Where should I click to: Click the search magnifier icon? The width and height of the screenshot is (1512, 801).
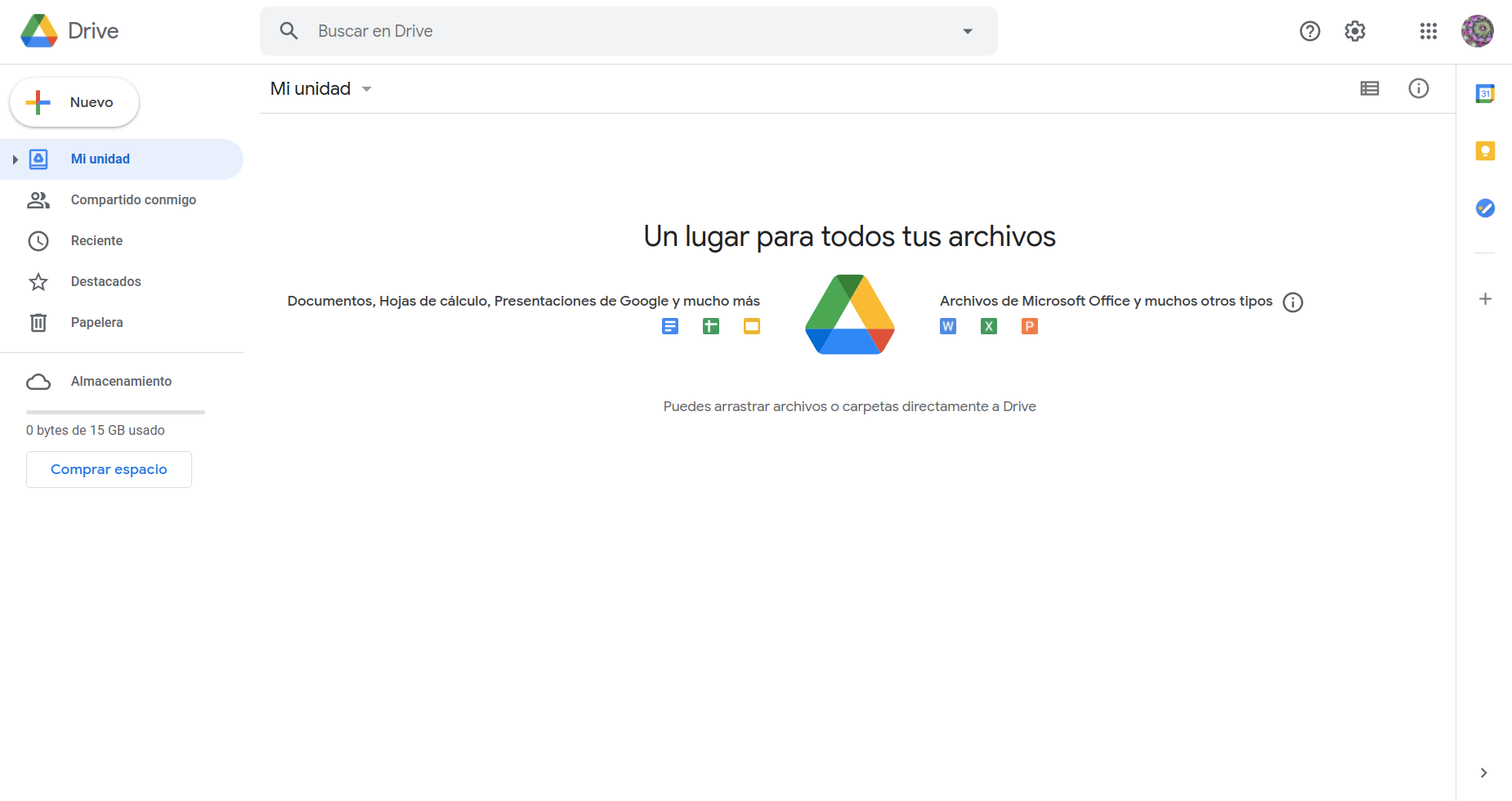289,31
